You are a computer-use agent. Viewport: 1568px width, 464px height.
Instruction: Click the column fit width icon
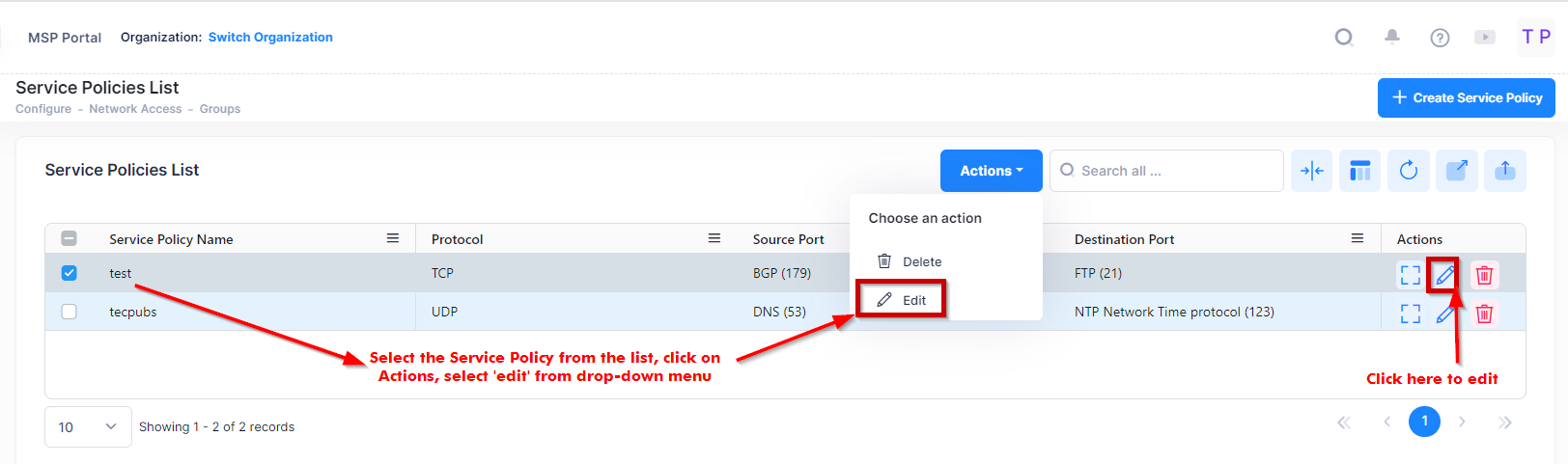(x=1311, y=171)
